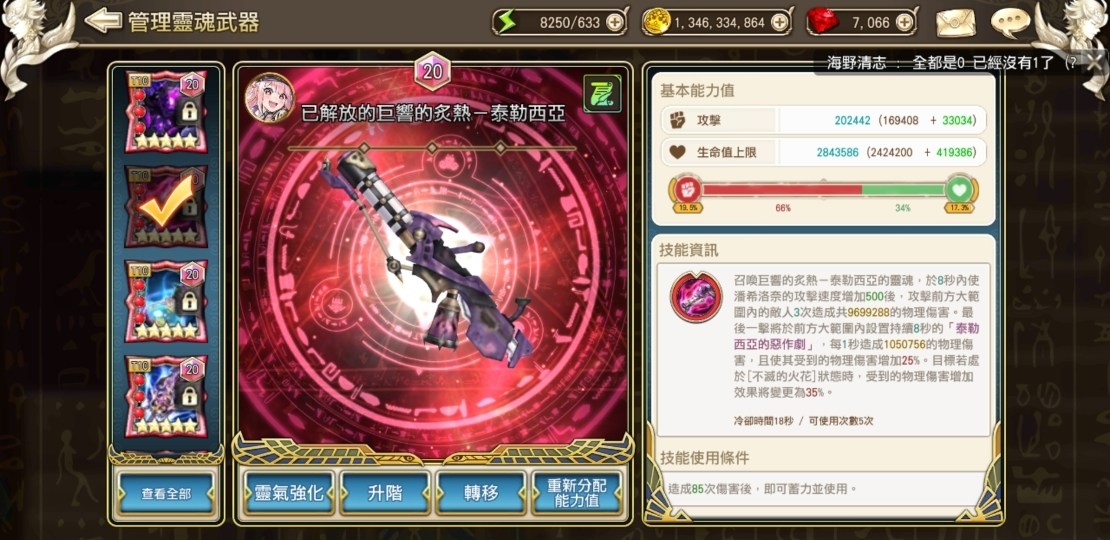Go back using the arrow icon
Viewport: 1110px width, 540px height.
(x=103, y=21)
